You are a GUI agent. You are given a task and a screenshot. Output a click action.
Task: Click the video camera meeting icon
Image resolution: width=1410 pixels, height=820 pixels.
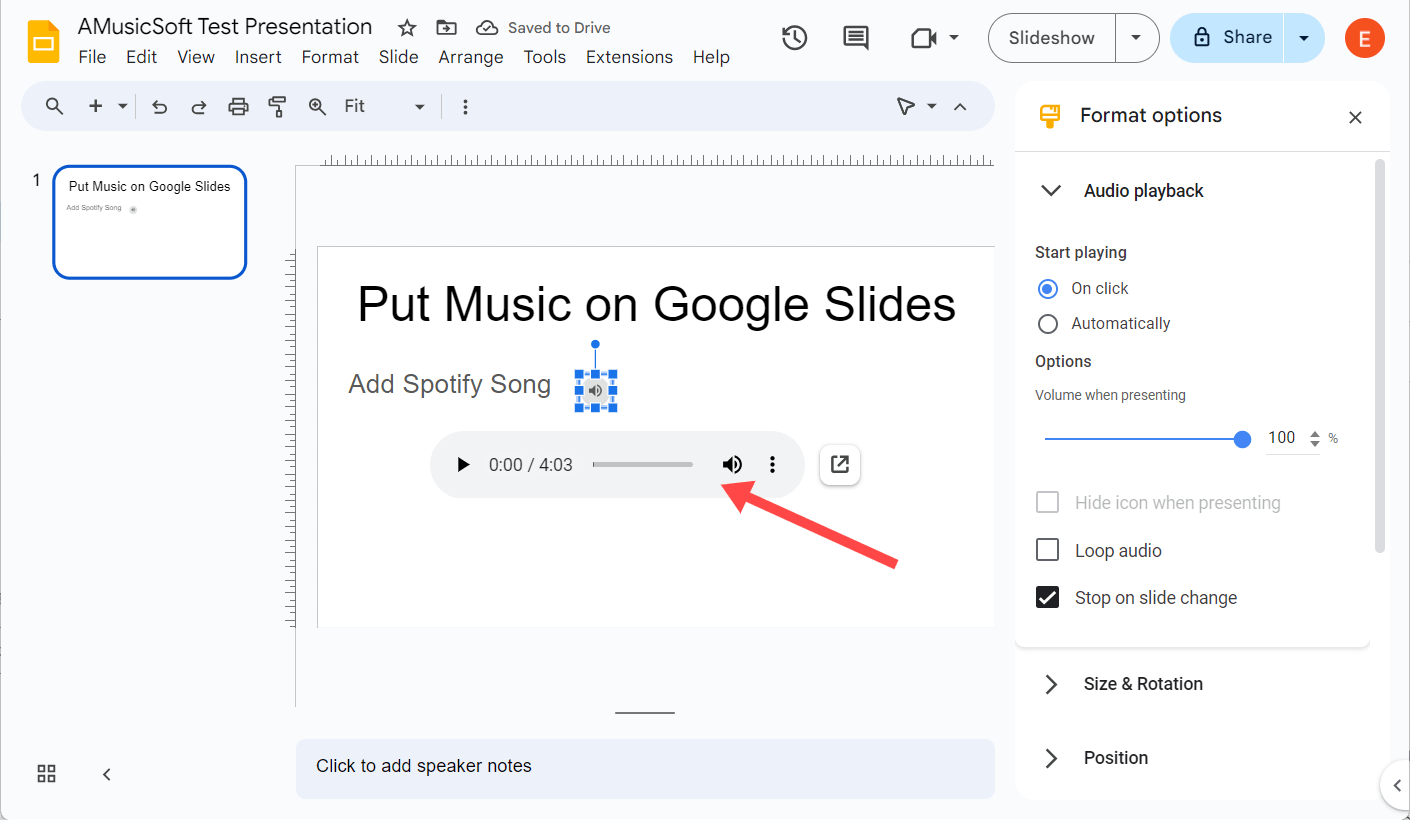coord(924,38)
